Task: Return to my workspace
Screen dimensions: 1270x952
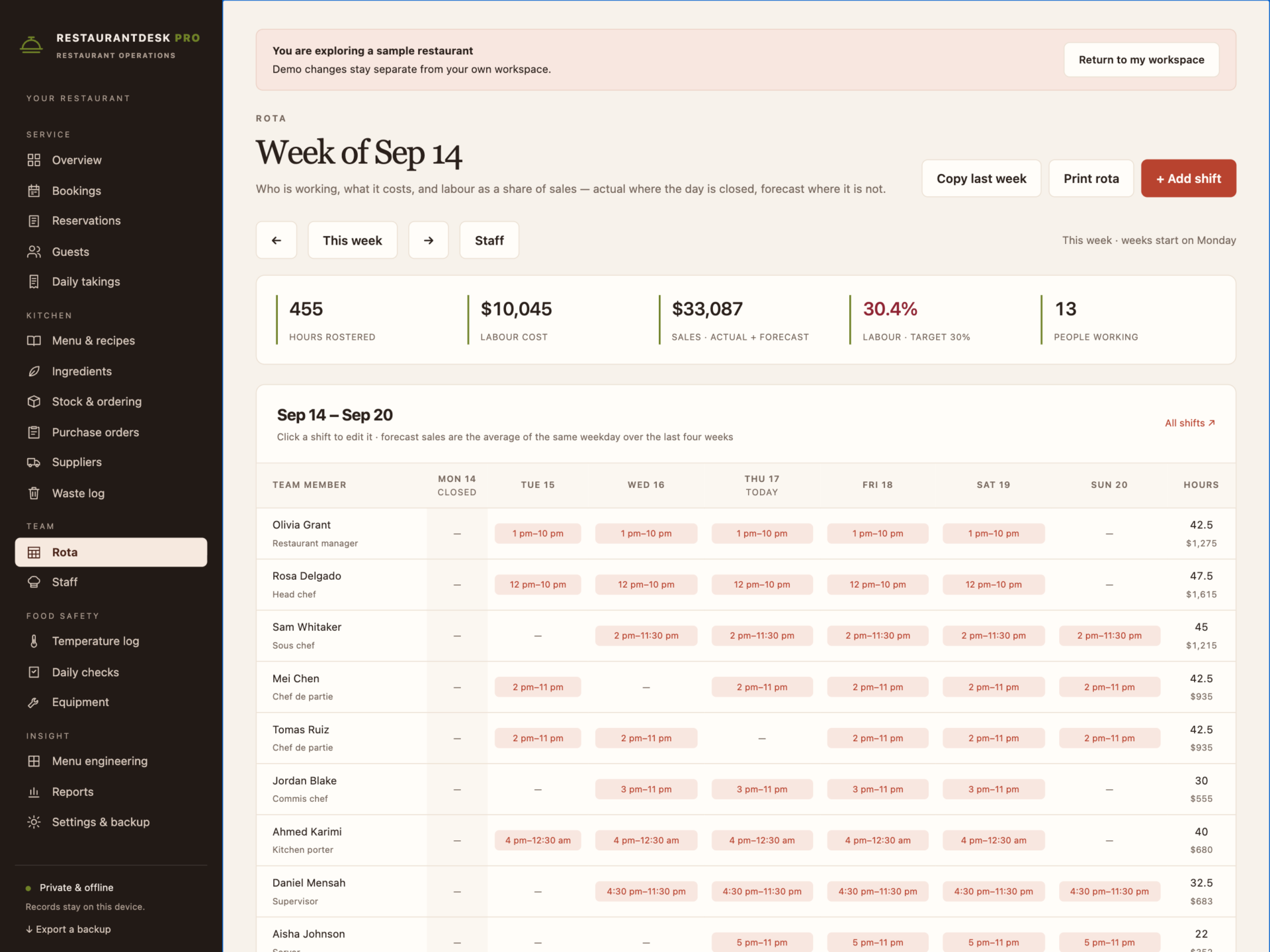Action: click(x=1142, y=59)
